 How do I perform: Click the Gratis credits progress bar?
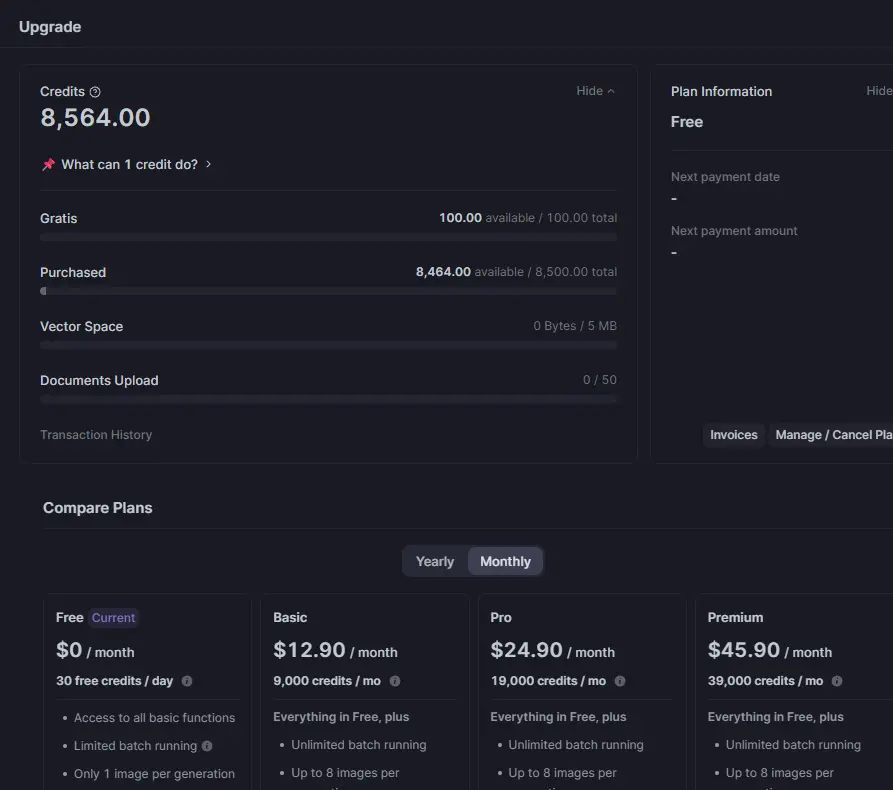click(328, 237)
